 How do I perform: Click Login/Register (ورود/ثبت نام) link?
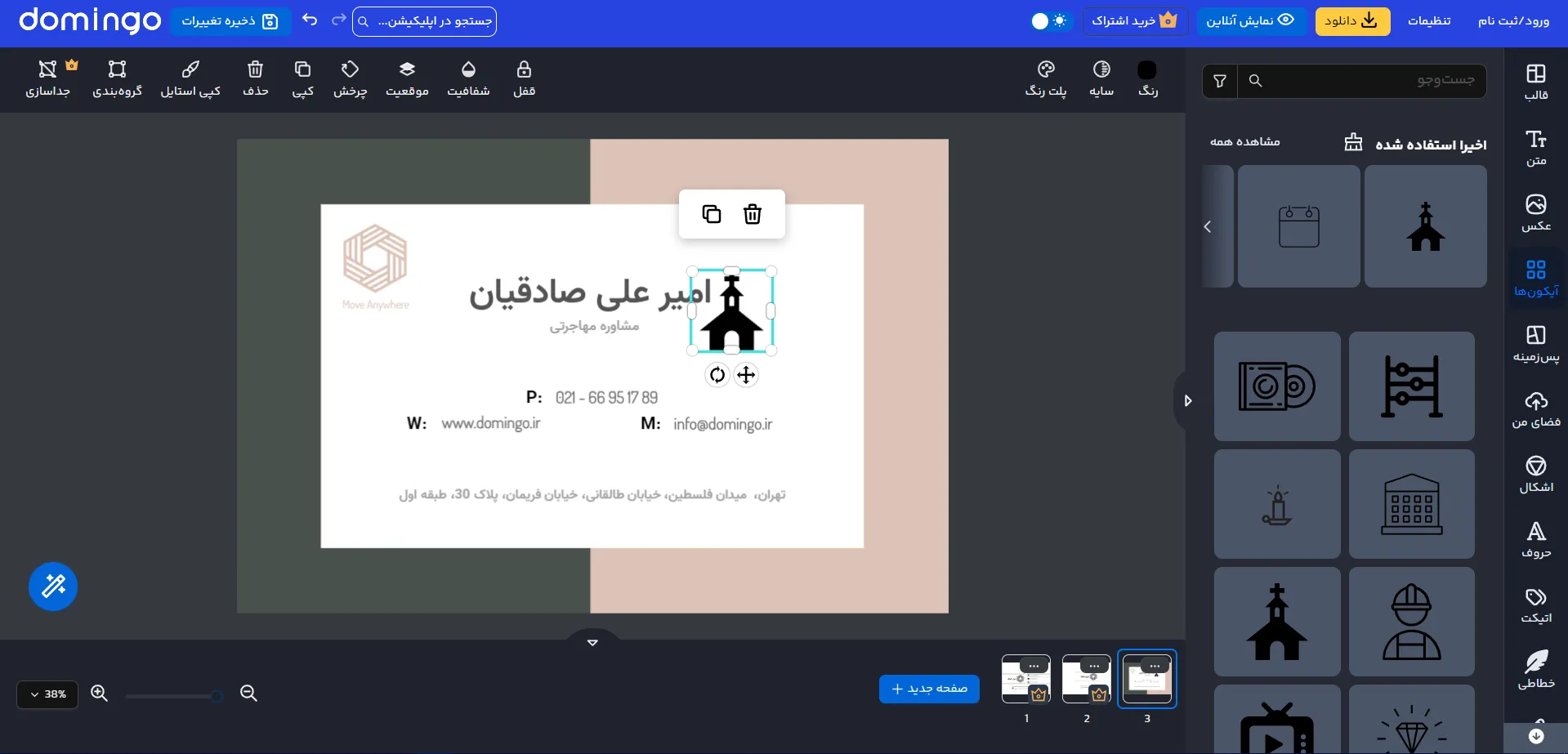(1513, 21)
